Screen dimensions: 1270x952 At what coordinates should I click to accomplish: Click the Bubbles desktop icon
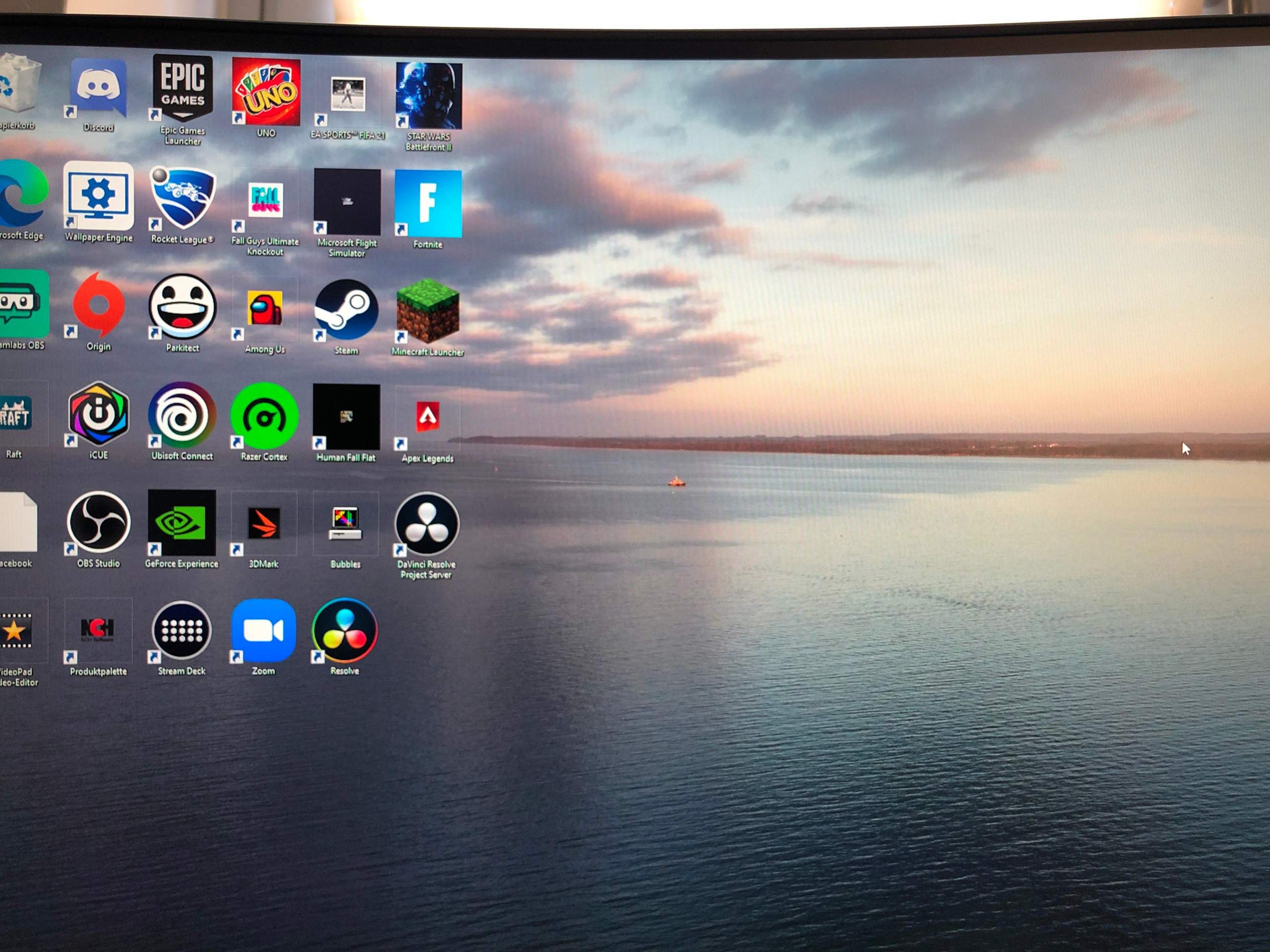click(346, 523)
